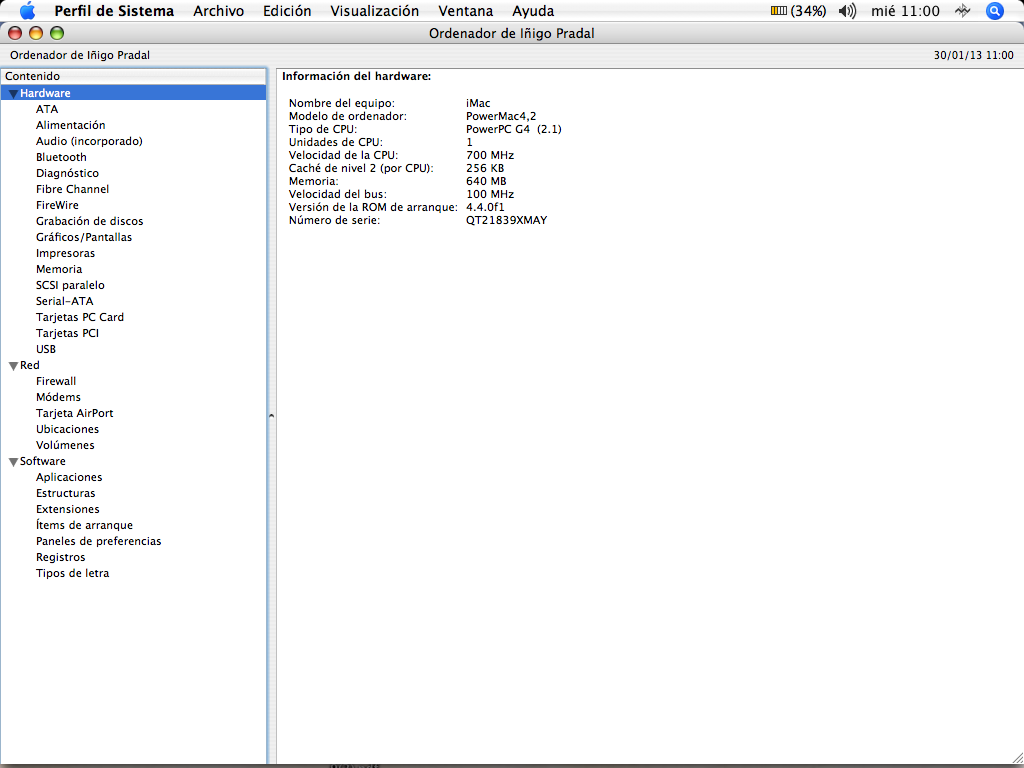Screen dimensions: 1024x768
Task: Select Ubicaciones under Red
Action: tap(67, 429)
